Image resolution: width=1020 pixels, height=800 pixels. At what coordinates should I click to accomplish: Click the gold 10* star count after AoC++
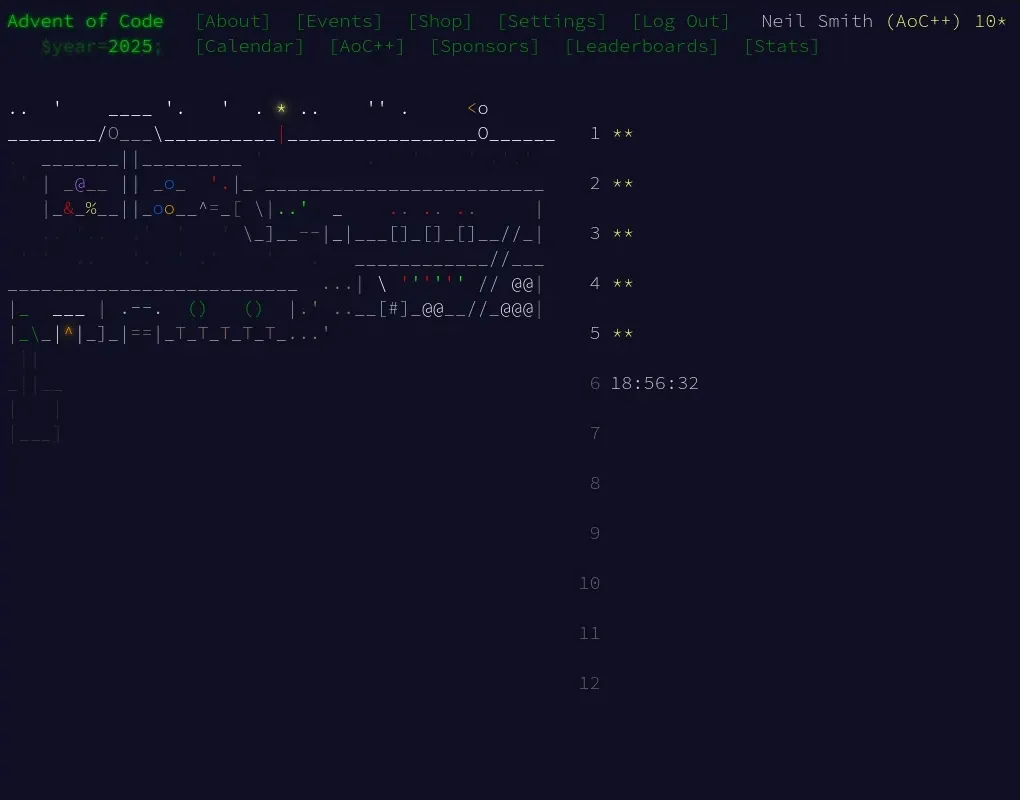(990, 20)
